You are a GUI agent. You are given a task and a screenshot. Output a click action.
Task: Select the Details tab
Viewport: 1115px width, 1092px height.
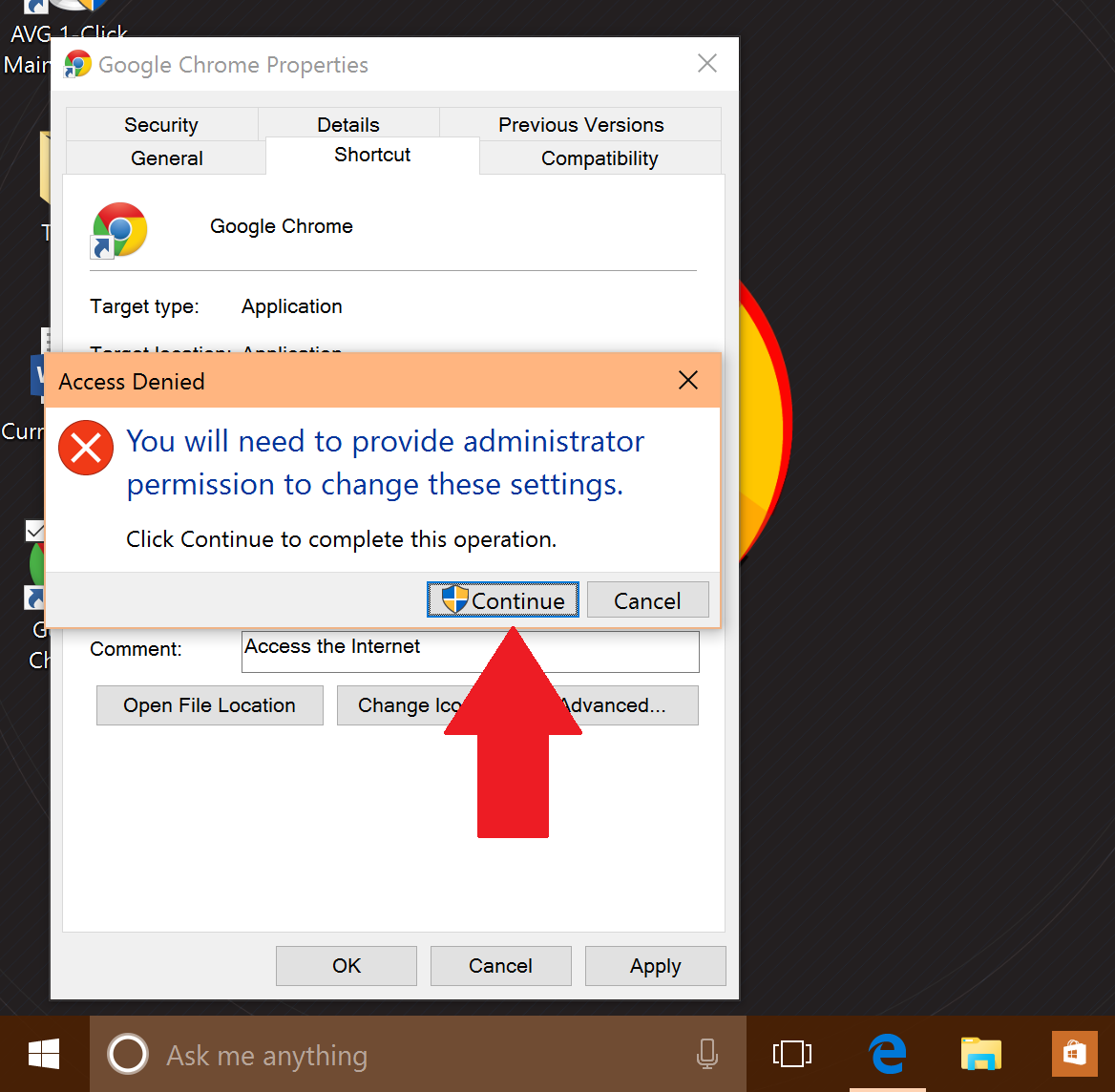point(347,124)
